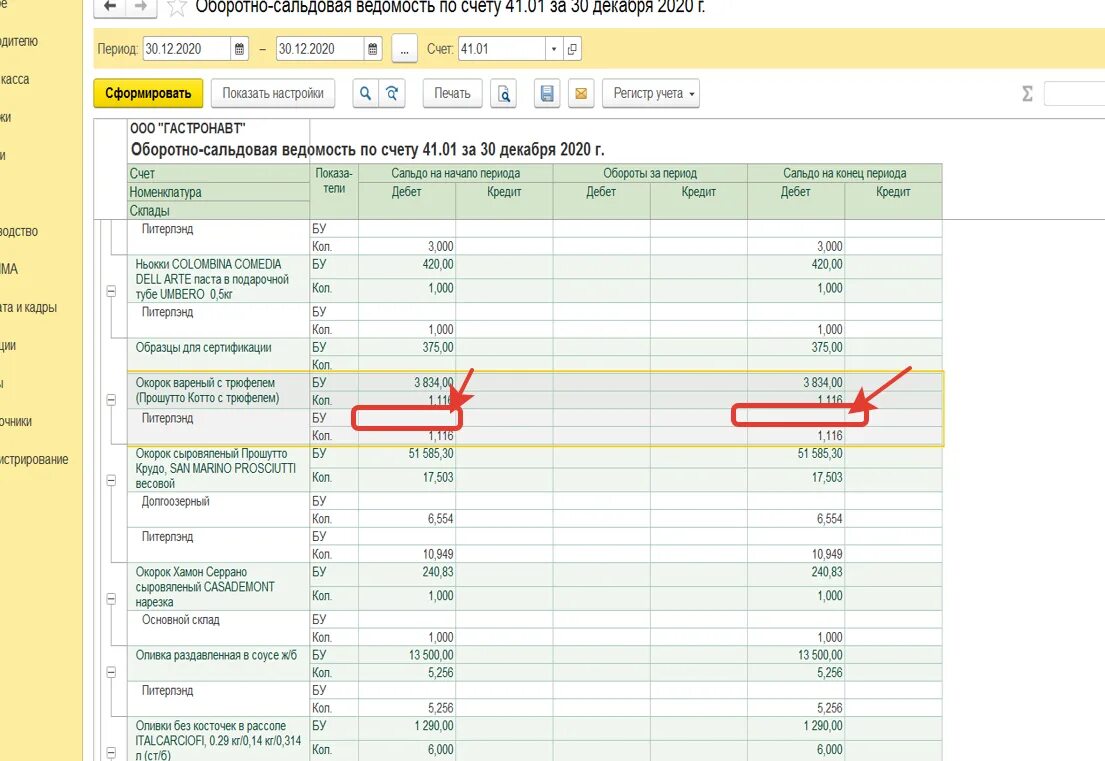Collapse the Оливки без косточек group
Image resolution: width=1105 pixels, height=761 pixels.
111,752
